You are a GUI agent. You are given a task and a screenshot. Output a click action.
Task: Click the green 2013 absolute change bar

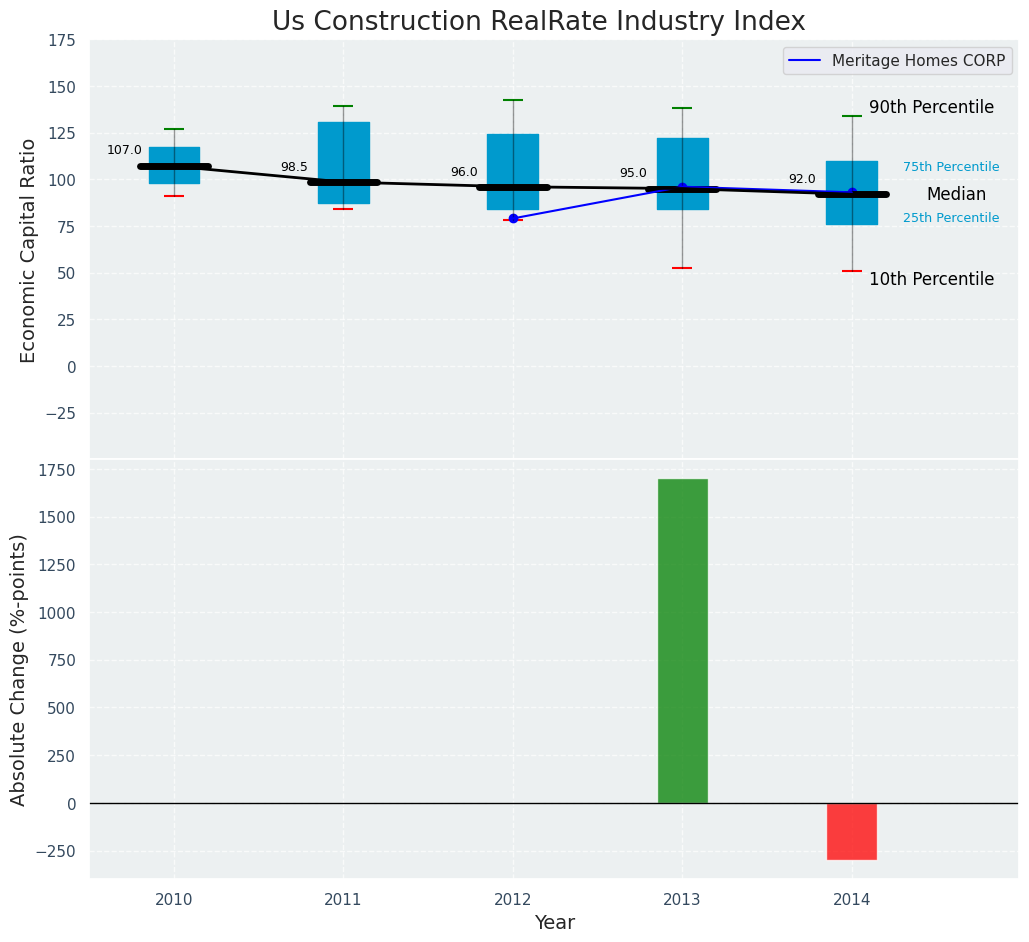click(682, 640)
